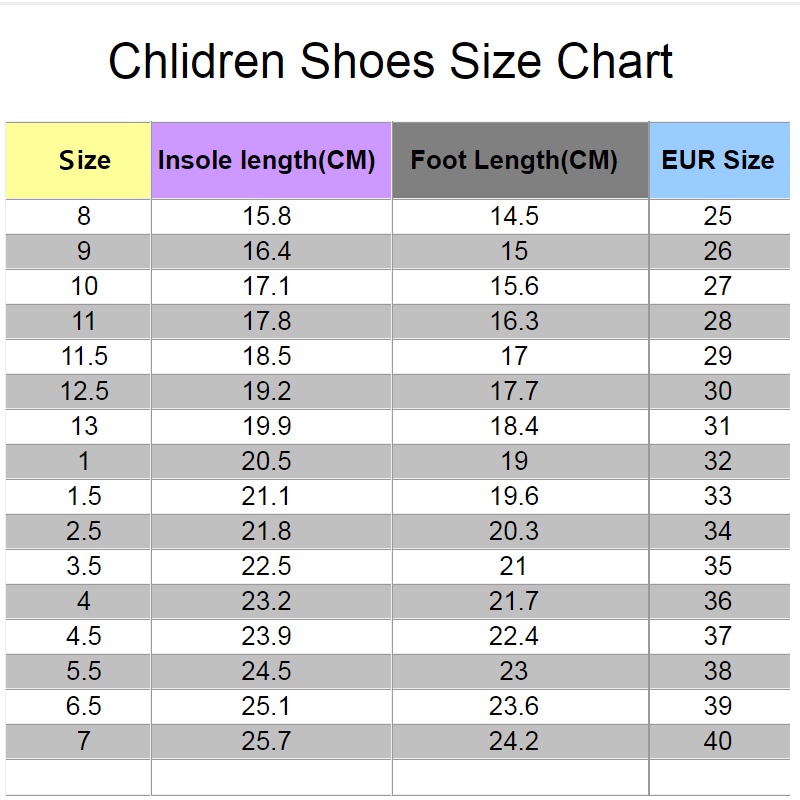Click the size 6.5 cell

click(78, 706)
